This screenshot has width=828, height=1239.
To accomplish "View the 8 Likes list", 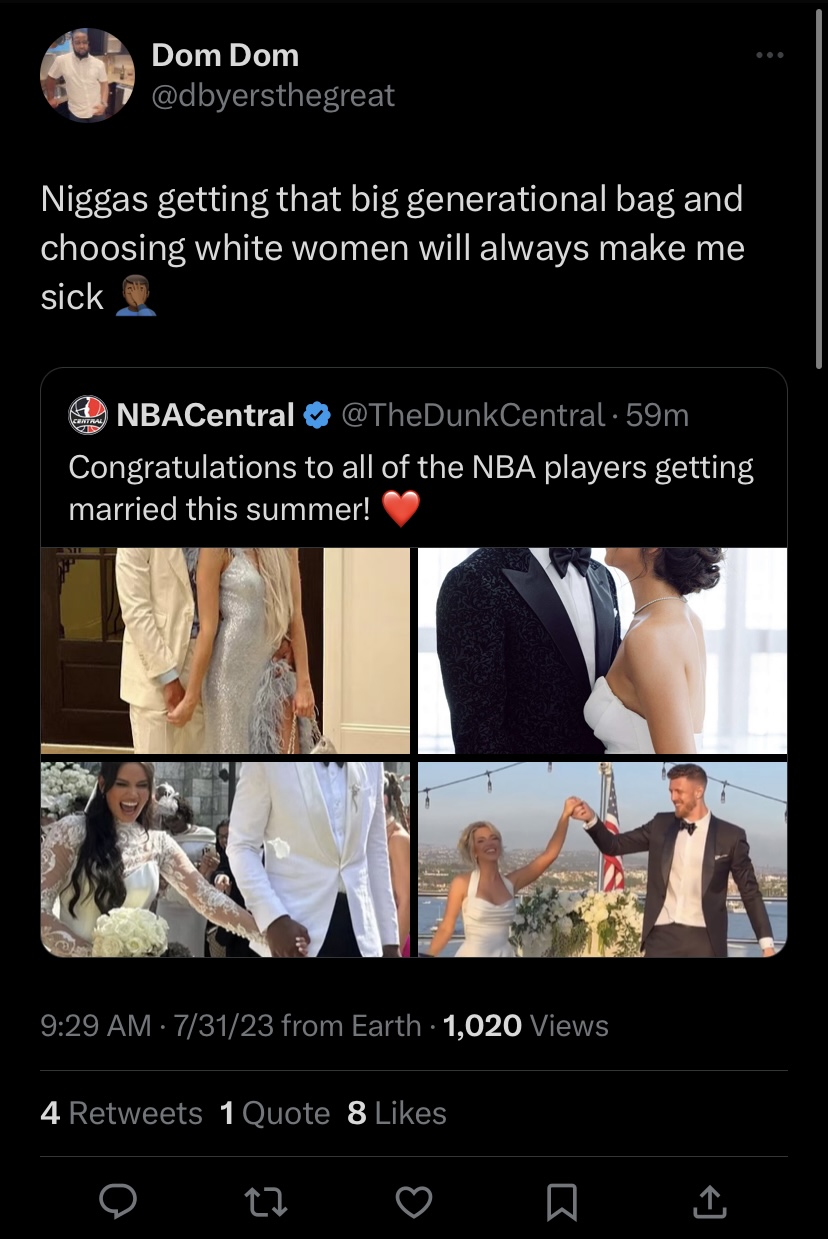I will 397,1113.
